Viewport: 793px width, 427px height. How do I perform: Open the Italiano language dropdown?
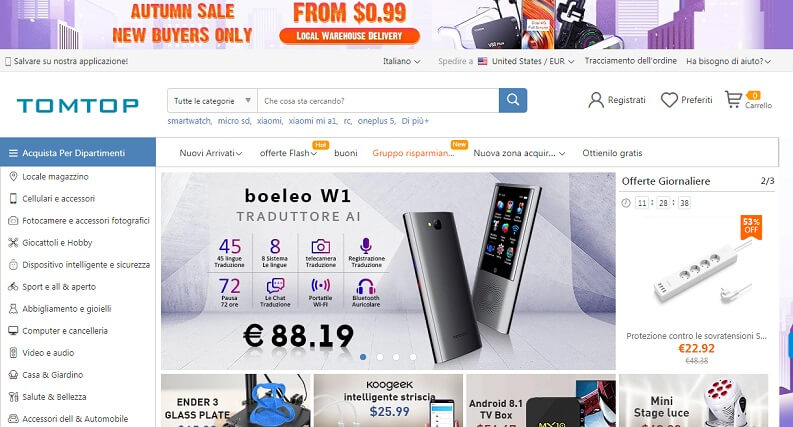point(402,61)
